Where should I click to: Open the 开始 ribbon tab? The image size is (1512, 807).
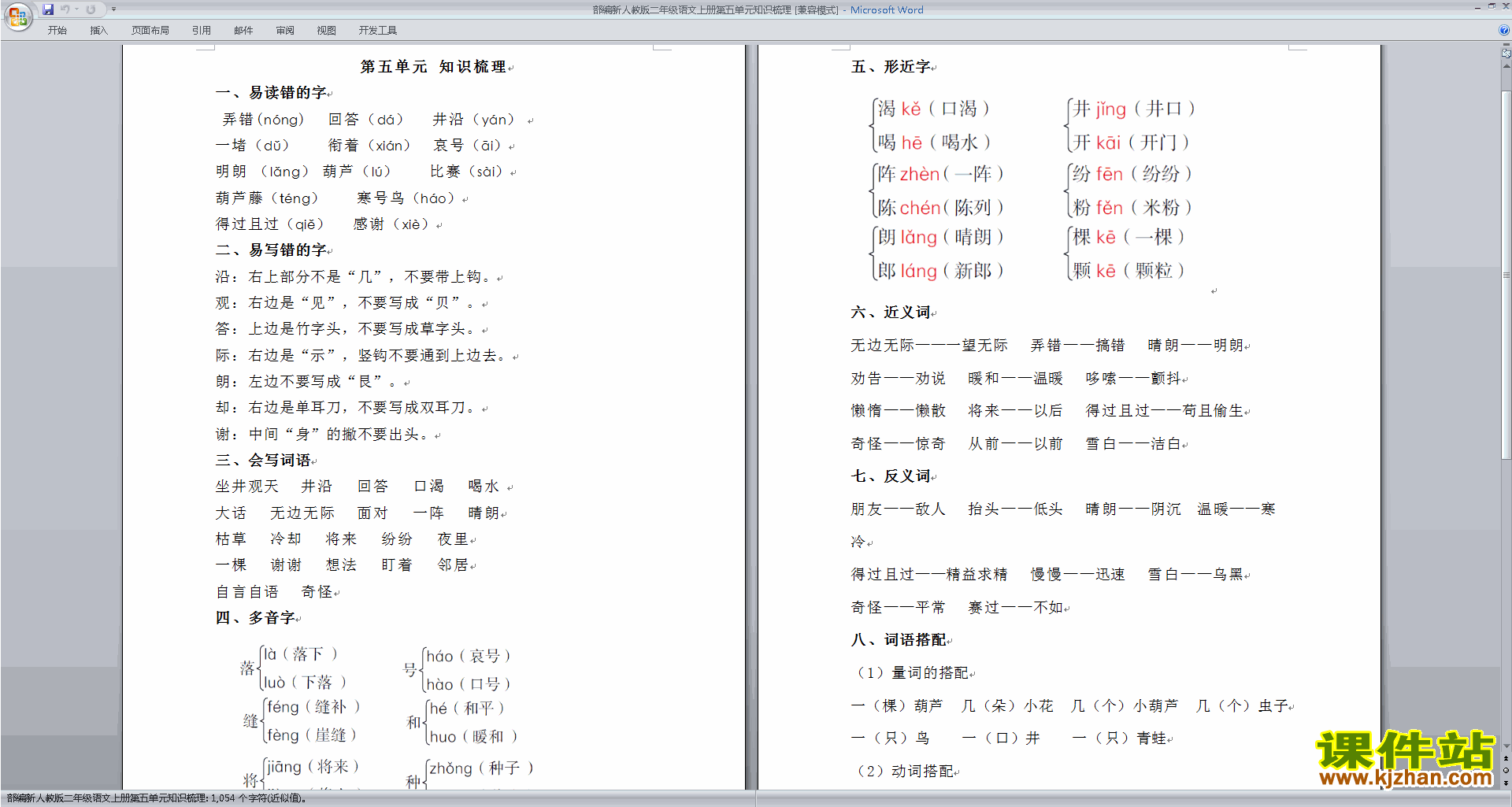pos(57,31)
